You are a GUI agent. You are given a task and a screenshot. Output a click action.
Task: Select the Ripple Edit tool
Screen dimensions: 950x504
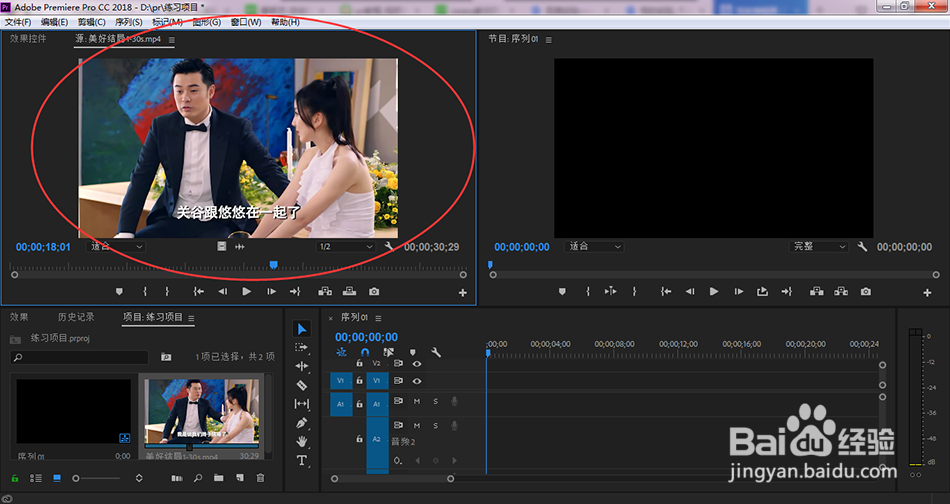(302, 366)
